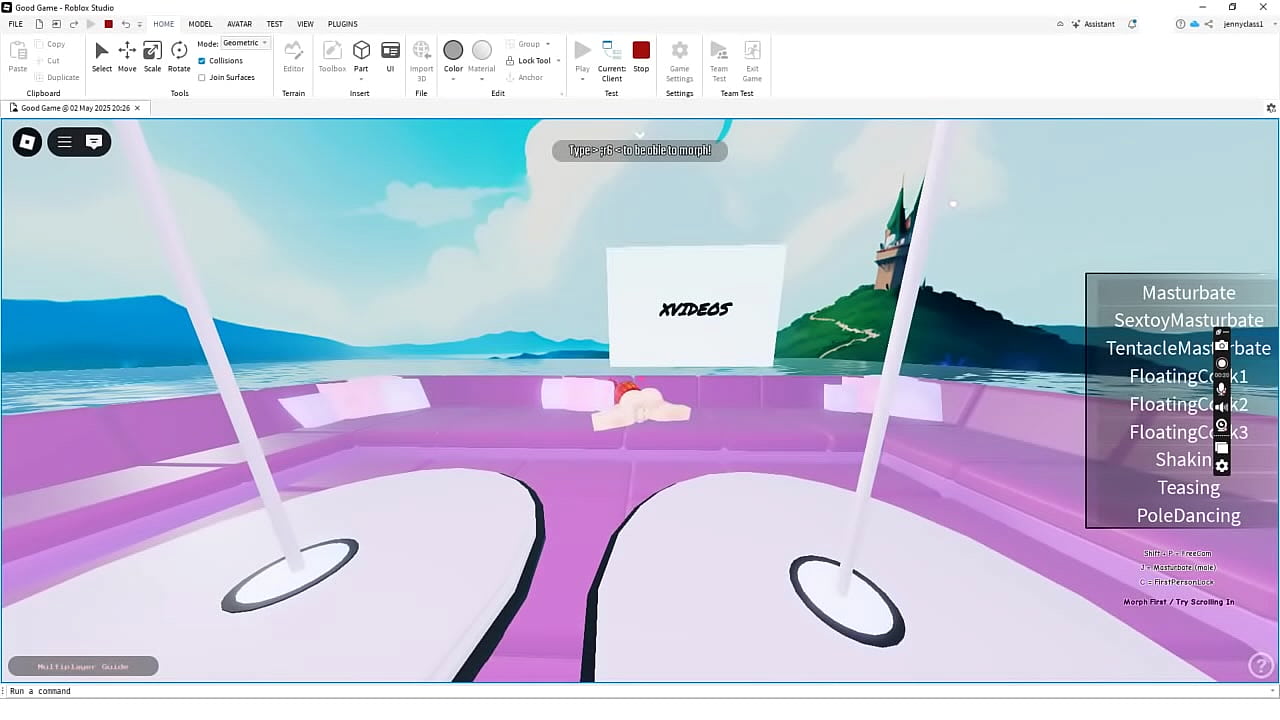Enable Join Surfaces
Viewport: 1280px width, 720px height.
(x=202, y=77)
